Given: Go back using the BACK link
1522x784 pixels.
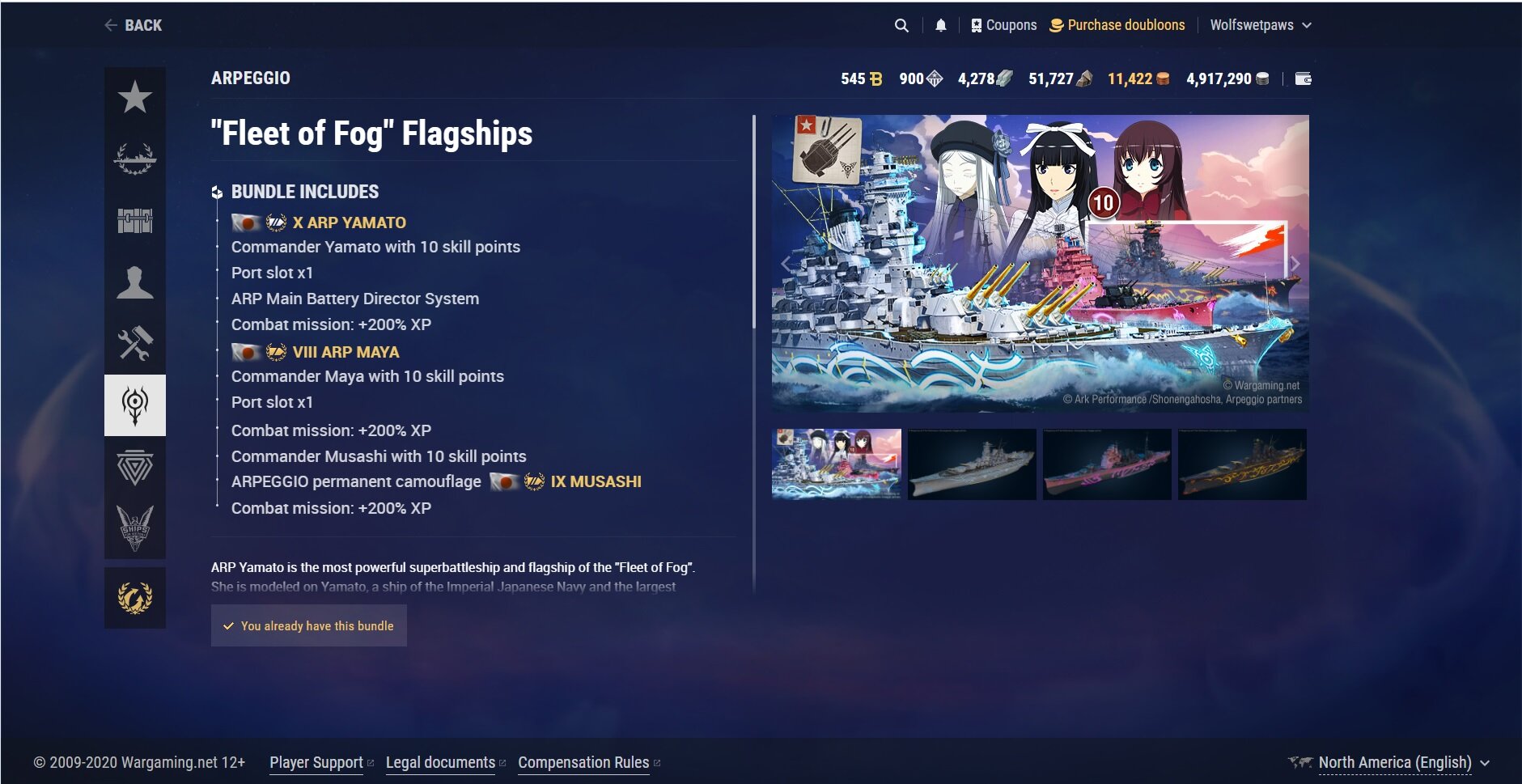Looking at the screenshot, I should (x=134, y=25).
